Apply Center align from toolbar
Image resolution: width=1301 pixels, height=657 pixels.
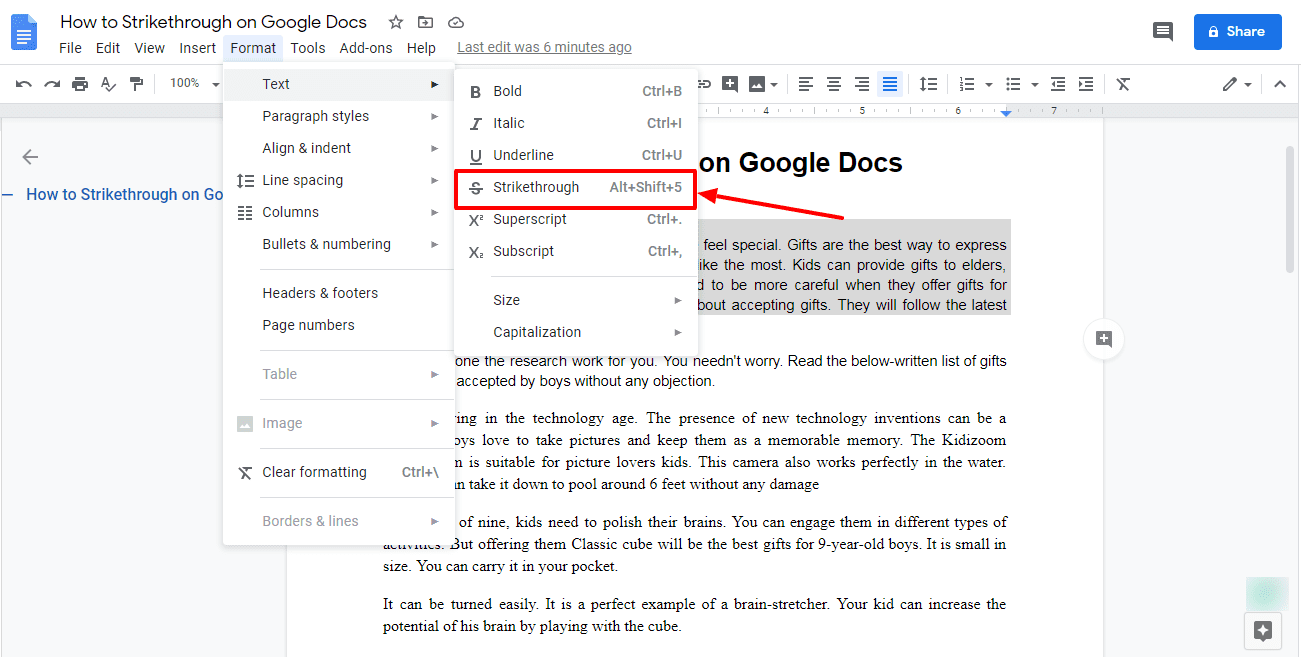click(x=834, y=84)
